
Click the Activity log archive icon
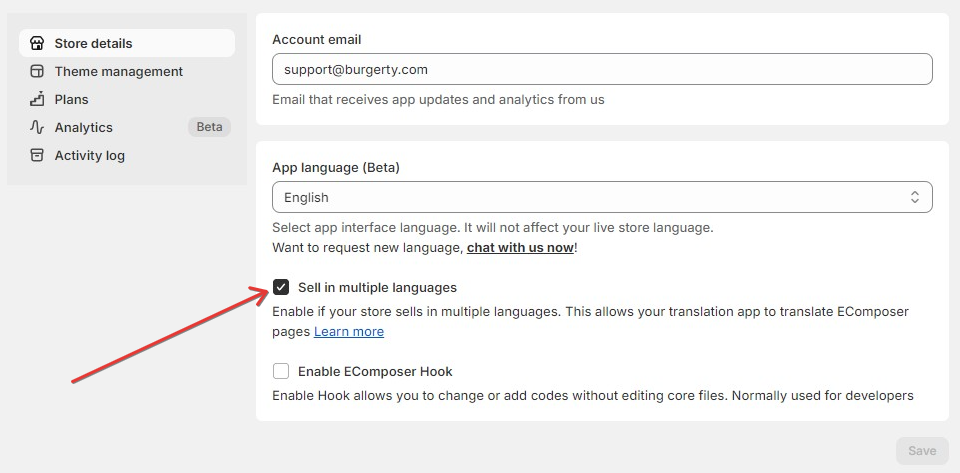tap(37, 155)
